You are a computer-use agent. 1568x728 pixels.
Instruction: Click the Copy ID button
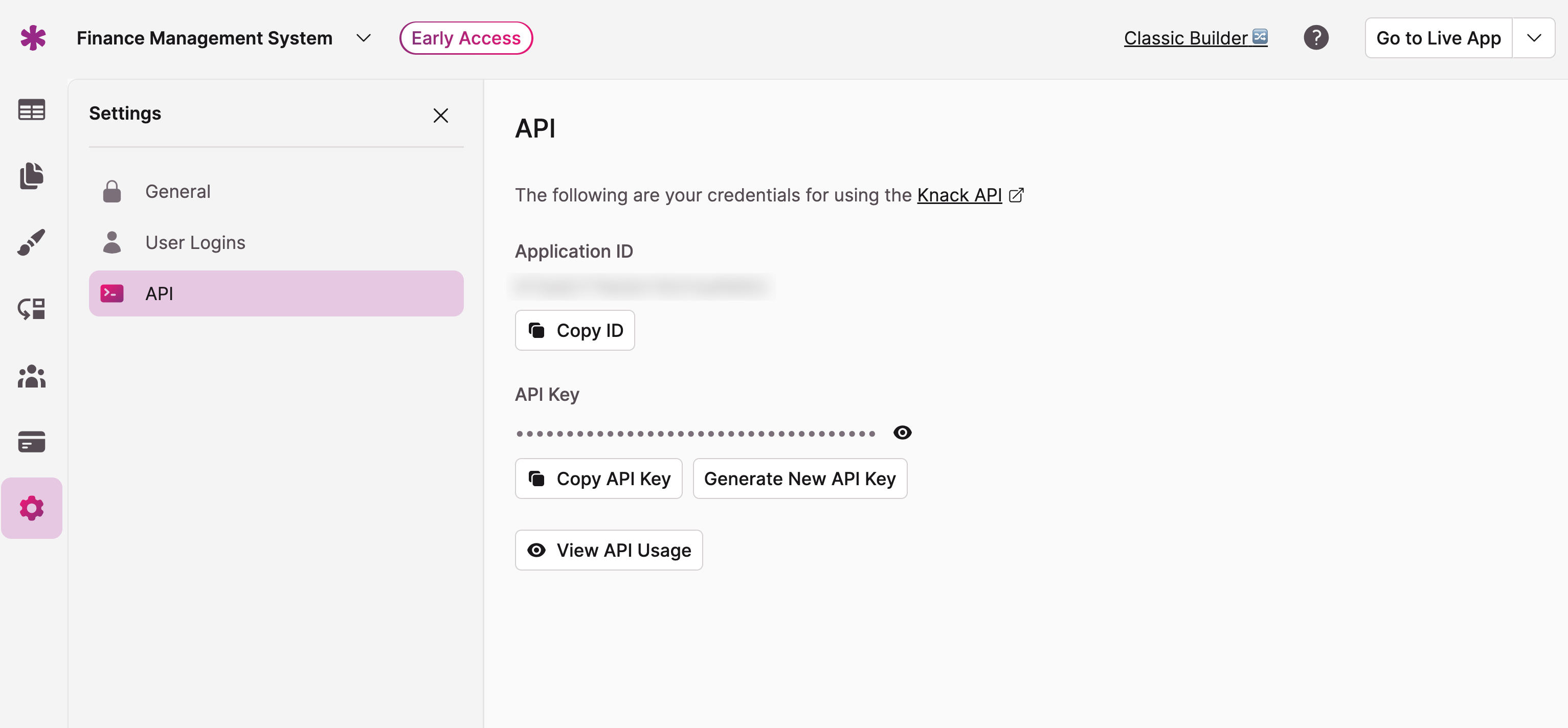(x=575, y=331)
